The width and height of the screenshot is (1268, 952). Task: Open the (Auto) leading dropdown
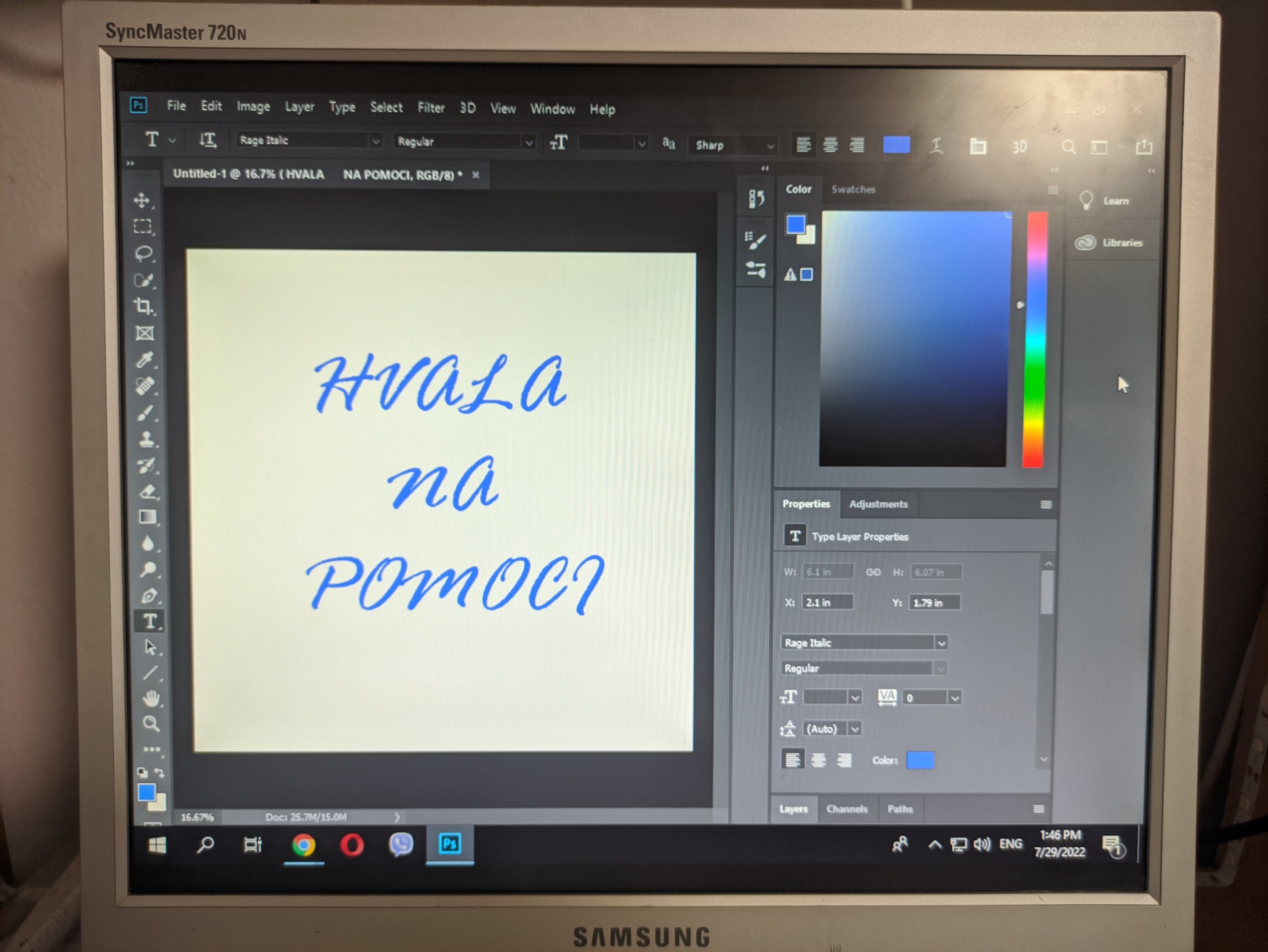coord(855,729)
